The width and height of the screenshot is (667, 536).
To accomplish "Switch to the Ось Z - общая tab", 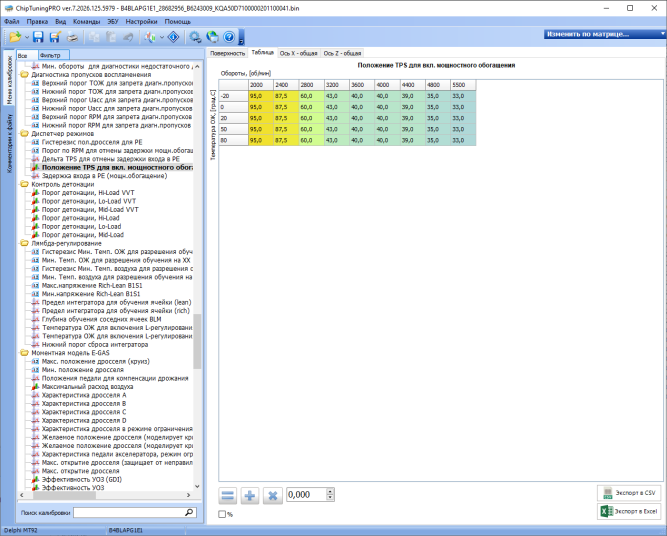I will click(342, 53).
